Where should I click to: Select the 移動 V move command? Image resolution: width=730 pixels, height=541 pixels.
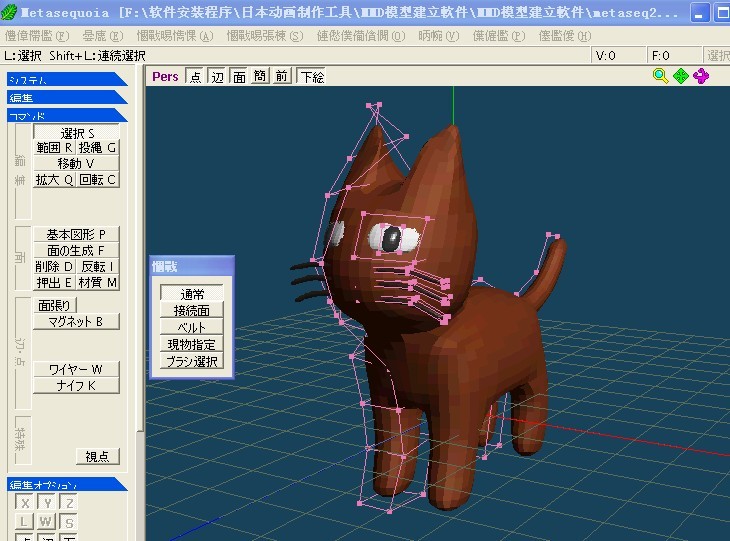[x=76, y=164]
